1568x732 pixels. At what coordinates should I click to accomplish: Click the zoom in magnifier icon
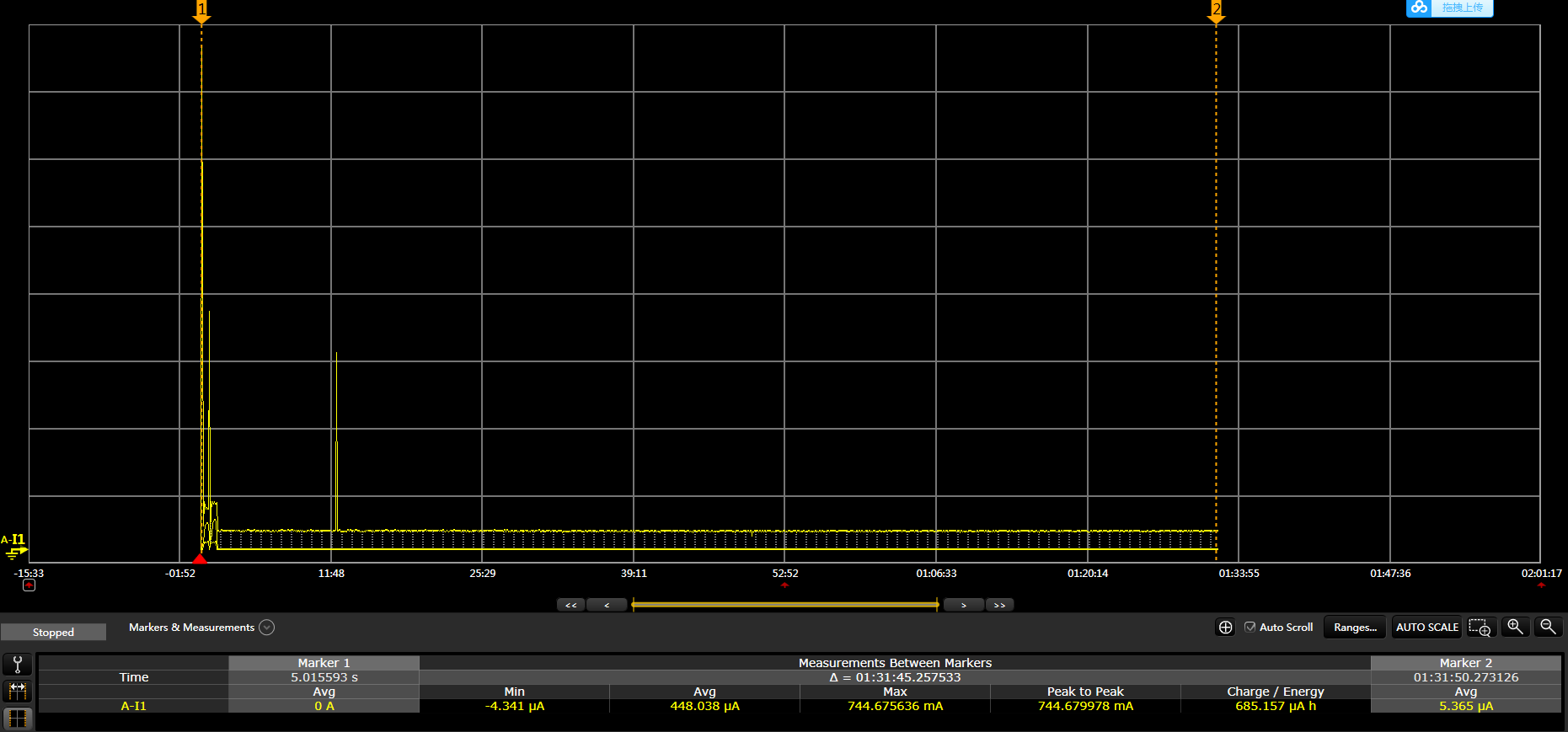1515,627
